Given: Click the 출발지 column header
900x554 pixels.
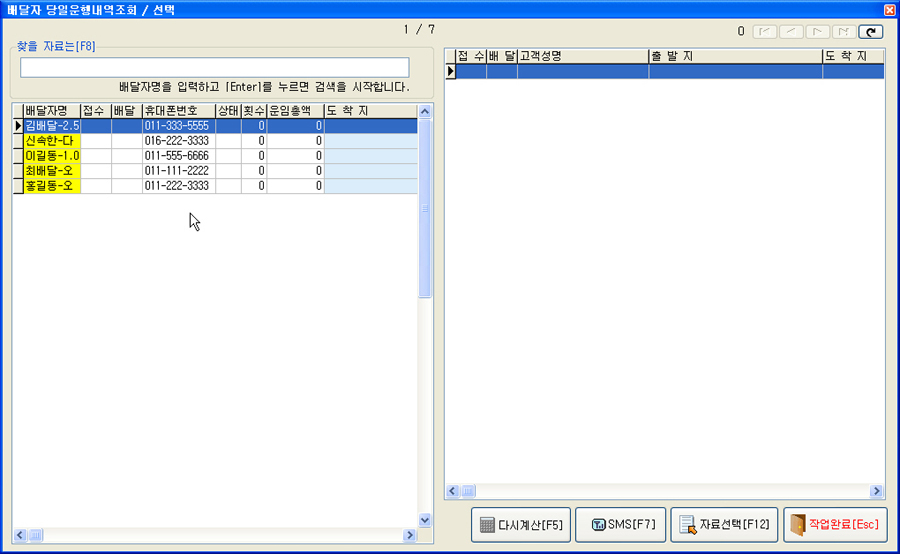Looking at the screenshot, I should (x=735, y=56).
